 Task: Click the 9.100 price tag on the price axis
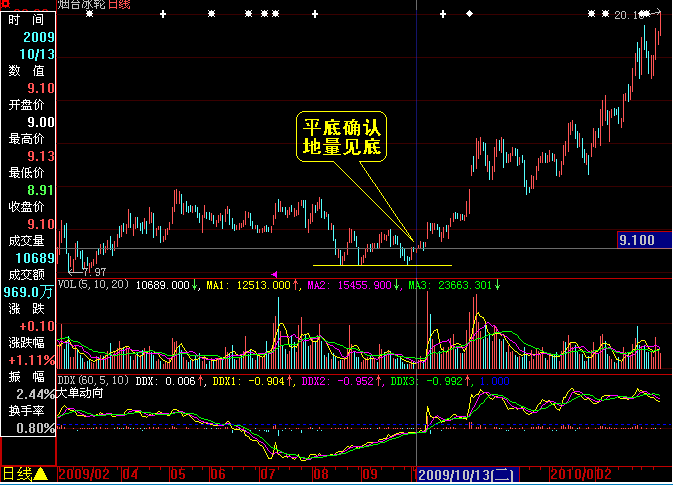[x=645, y=240]
